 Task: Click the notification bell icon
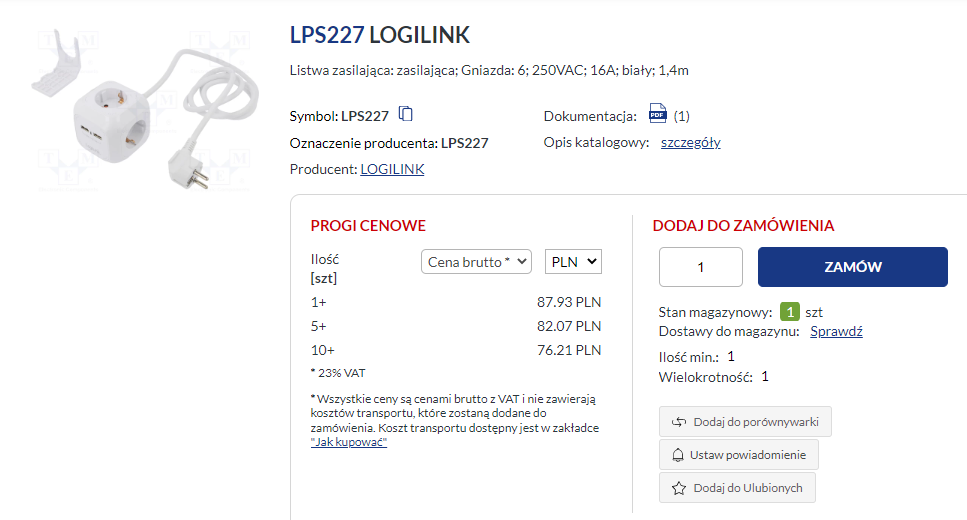coord(679,455)
